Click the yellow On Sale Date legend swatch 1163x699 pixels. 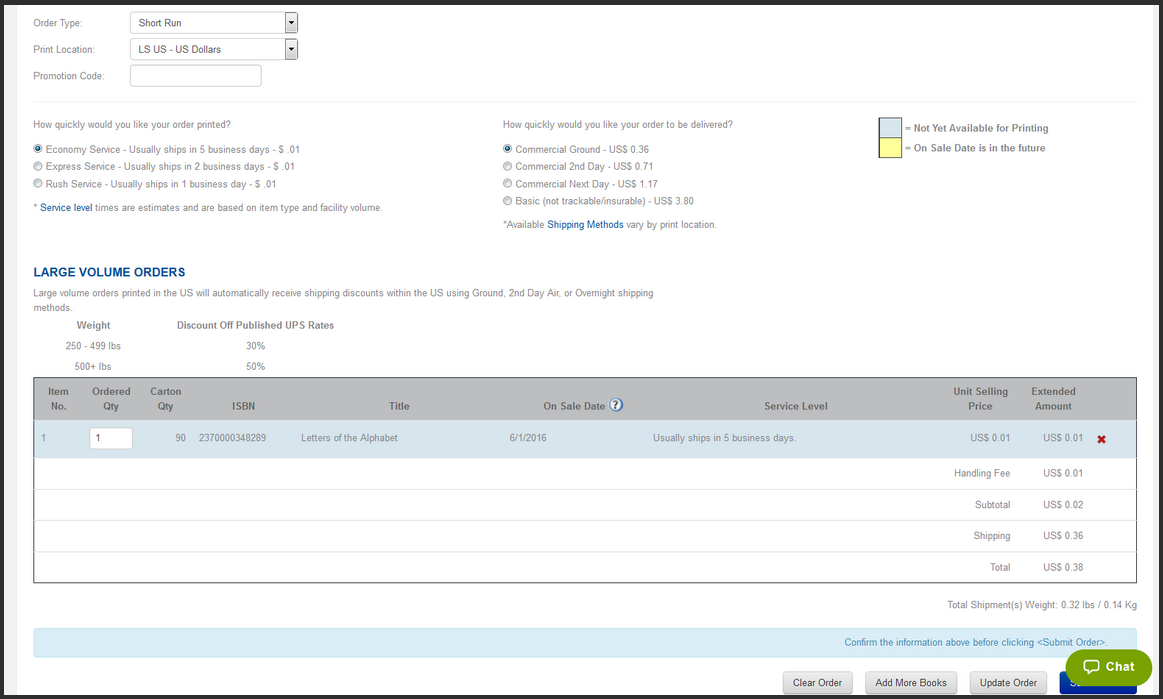pos(890,148)
